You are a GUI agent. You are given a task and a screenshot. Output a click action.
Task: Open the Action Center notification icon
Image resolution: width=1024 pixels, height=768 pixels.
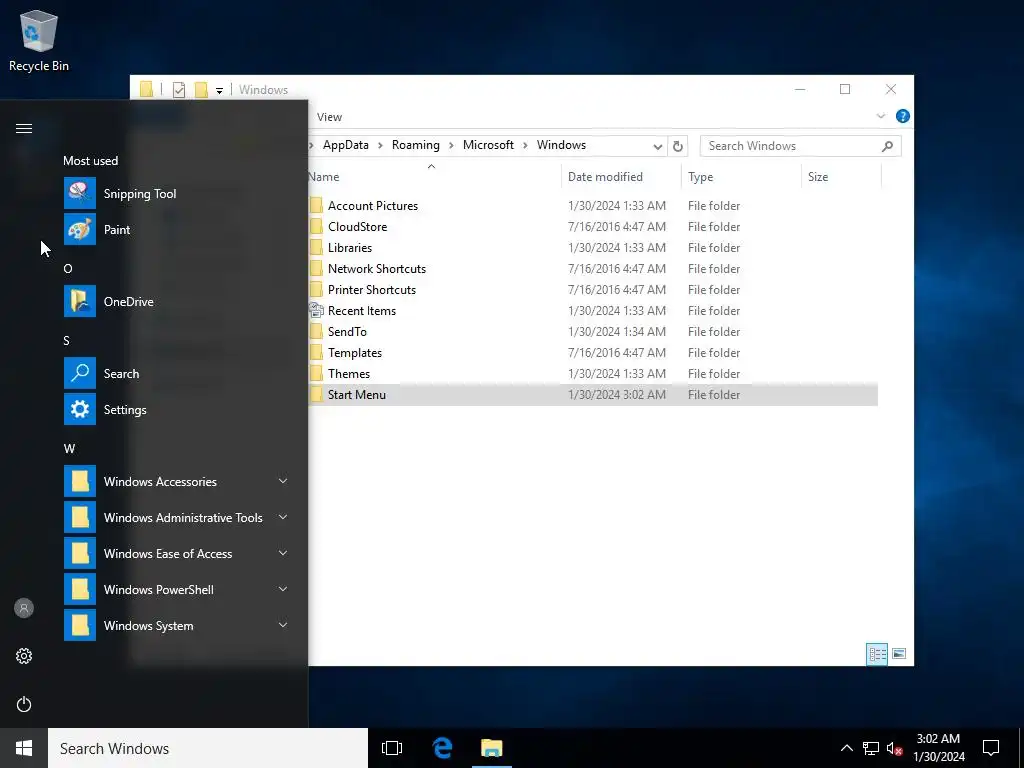(x=991, y=748)
